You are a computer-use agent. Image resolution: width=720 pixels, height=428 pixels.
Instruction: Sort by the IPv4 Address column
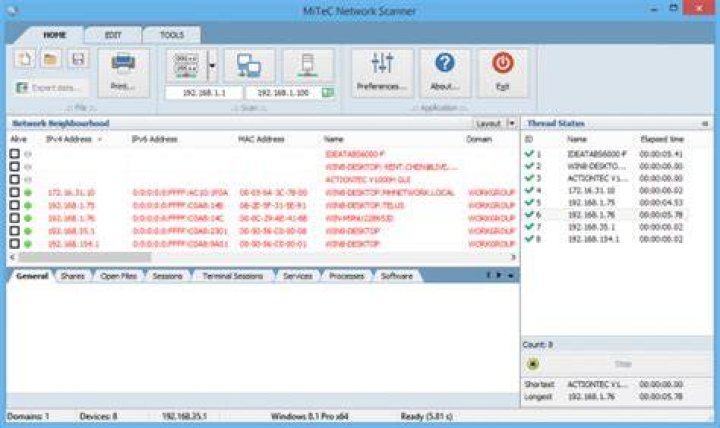click(x=69, y=139)
